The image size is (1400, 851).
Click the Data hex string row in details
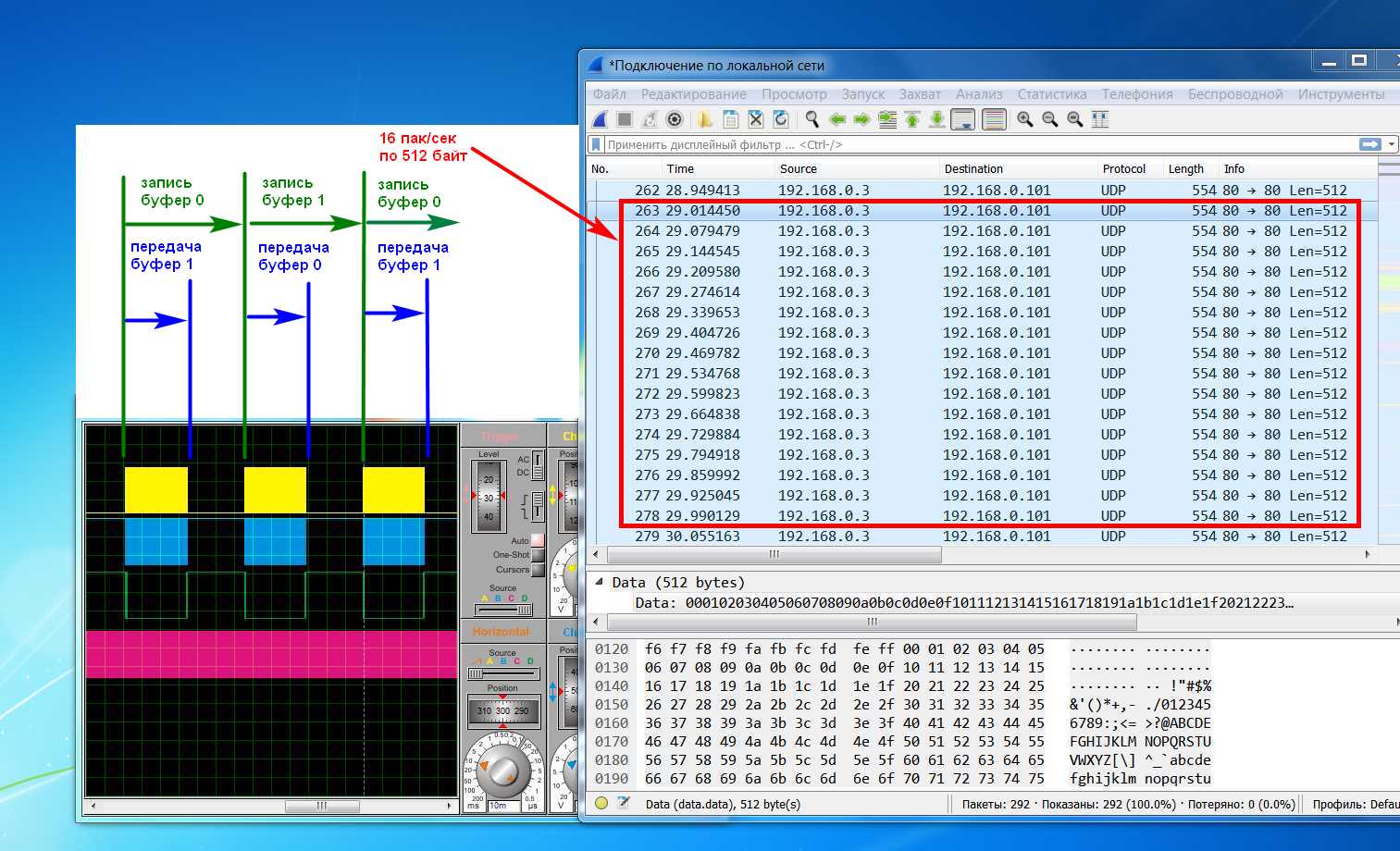click(x=965, y=602)
